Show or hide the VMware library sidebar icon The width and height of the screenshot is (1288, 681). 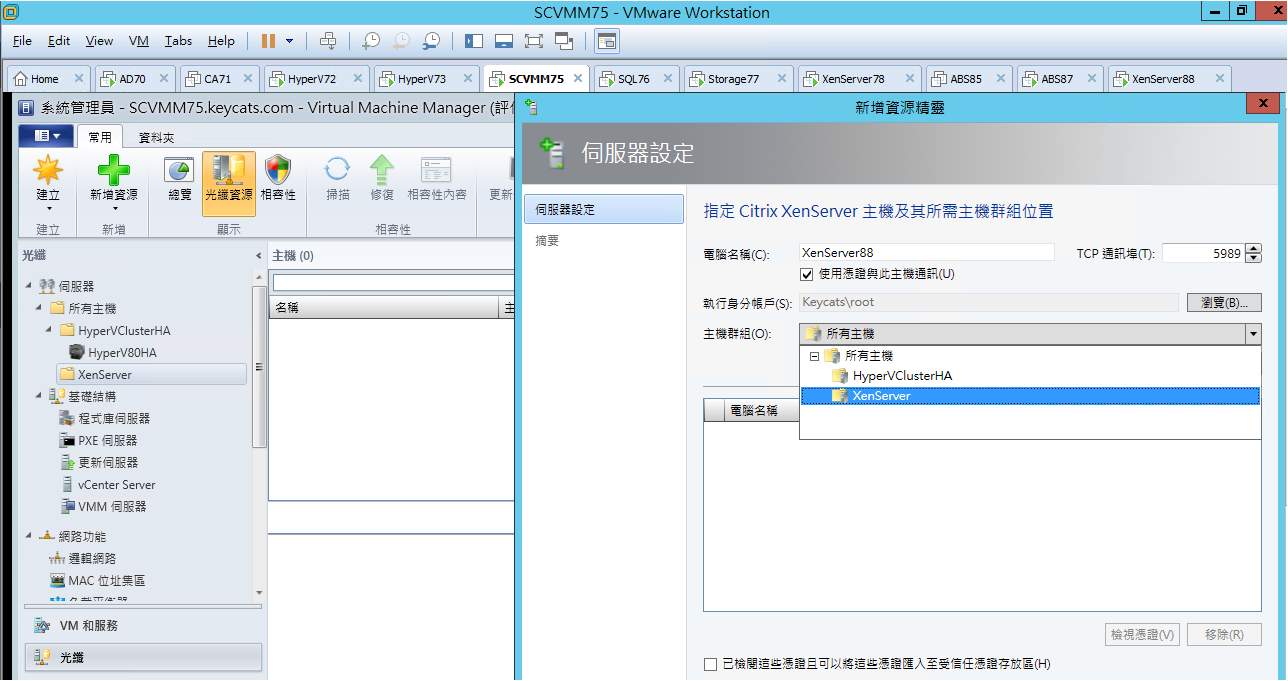[474, 41]
